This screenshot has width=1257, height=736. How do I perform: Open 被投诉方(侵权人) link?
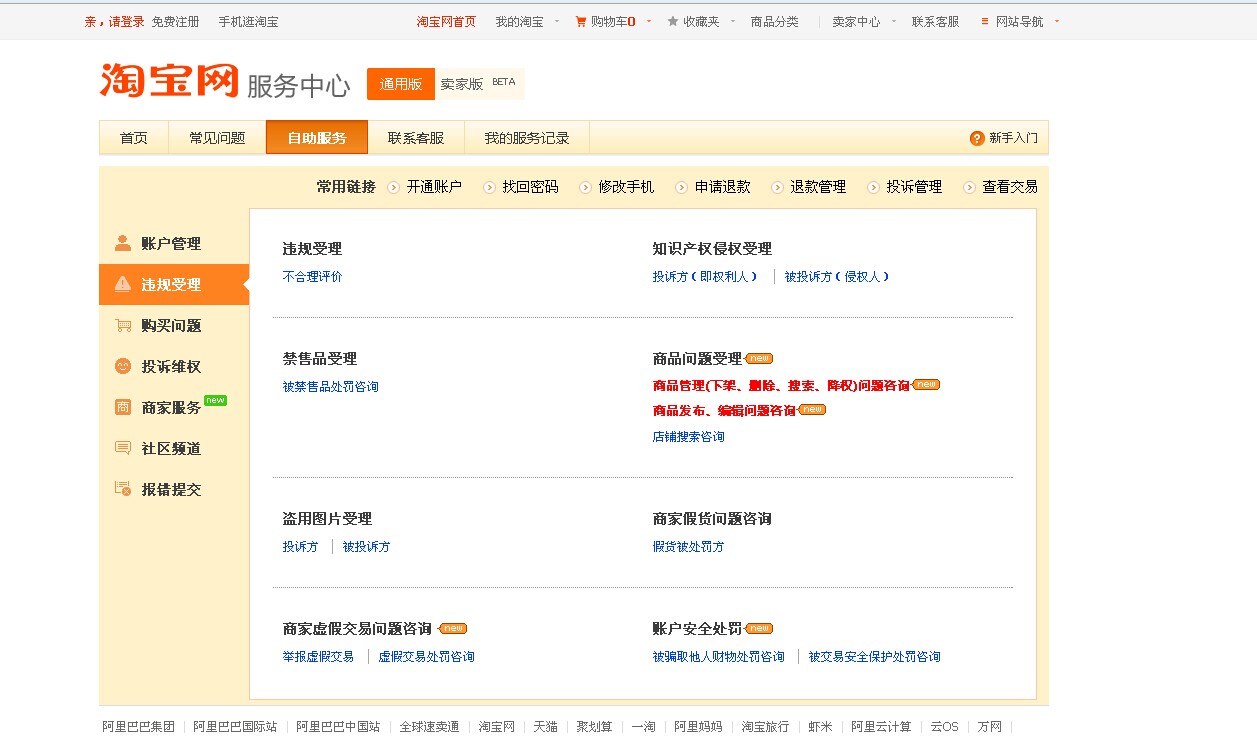[837, 277]
